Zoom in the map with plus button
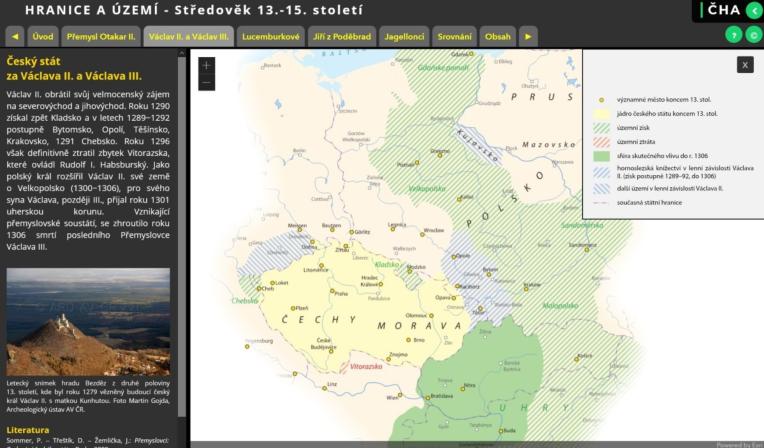 (207, 65)
